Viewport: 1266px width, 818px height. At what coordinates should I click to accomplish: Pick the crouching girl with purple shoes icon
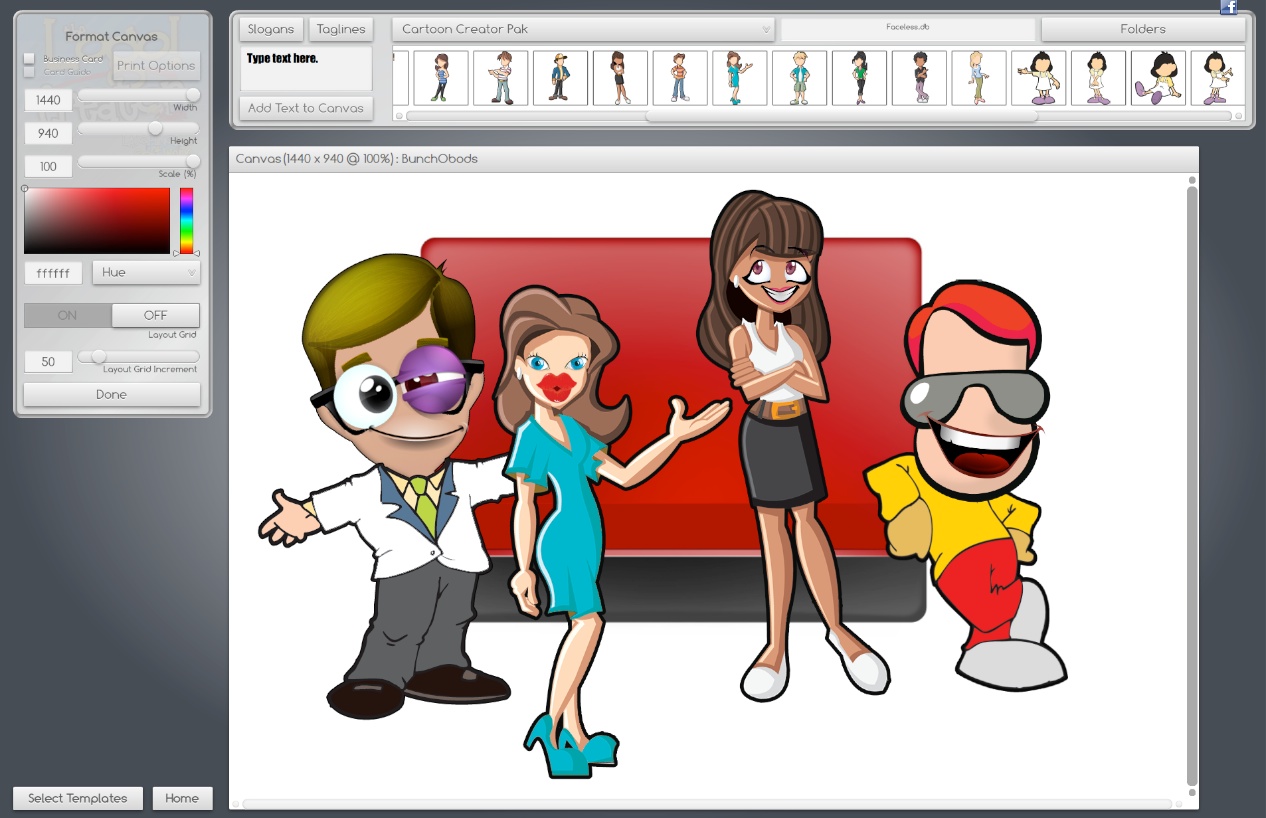(1158, 77)
